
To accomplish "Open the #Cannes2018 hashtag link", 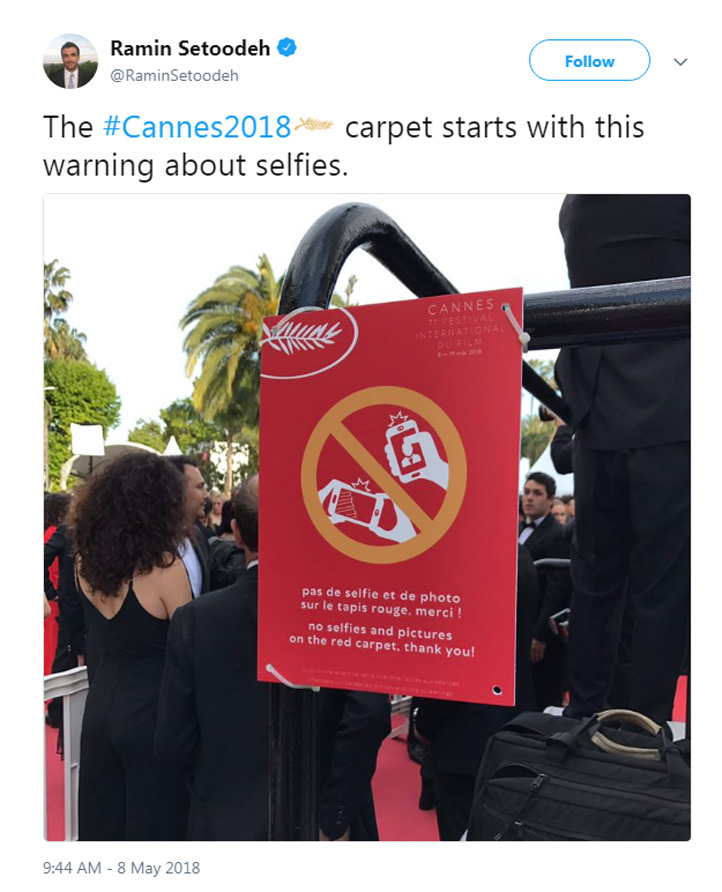I will click(x=197, y=126).
